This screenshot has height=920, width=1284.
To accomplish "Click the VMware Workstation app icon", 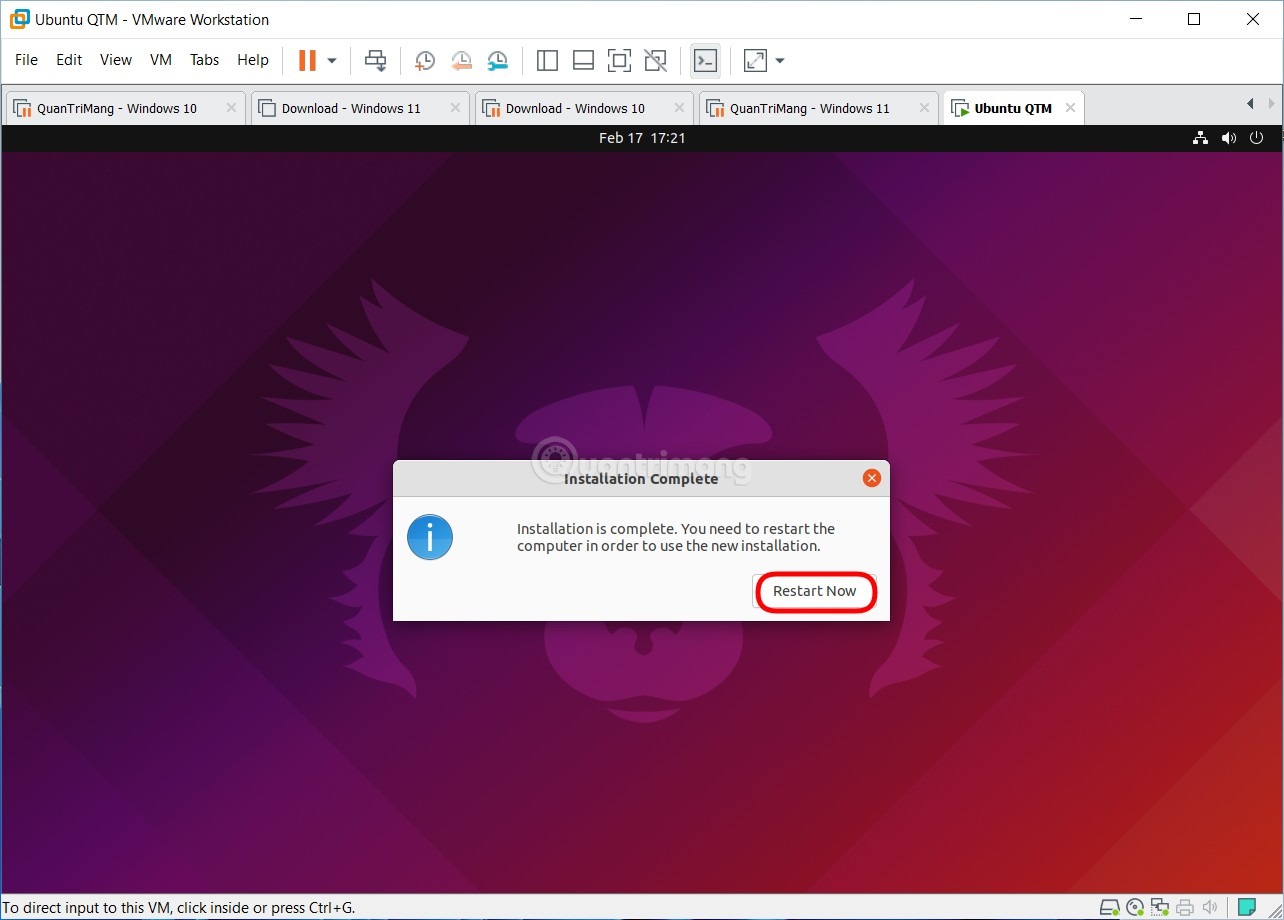I will tap(19, 19).
